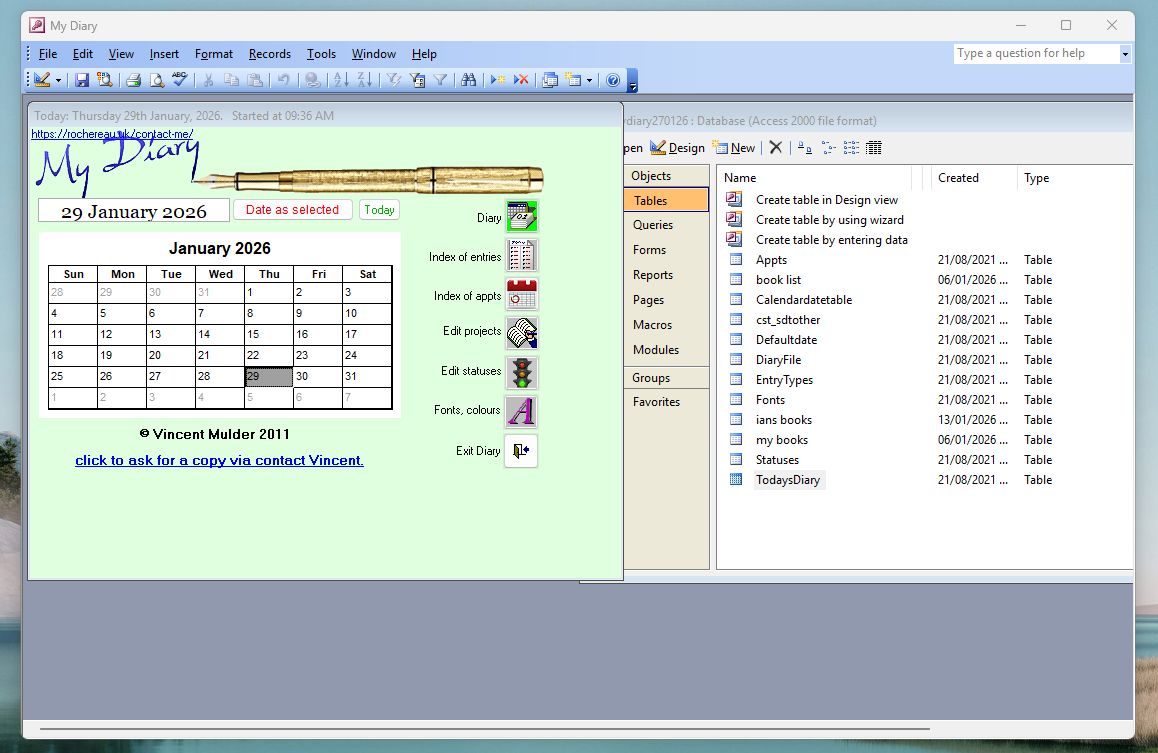The height and width of the screenshot is (753, 1158).
Task: Open the Records menu
Action: click(270, 54)
